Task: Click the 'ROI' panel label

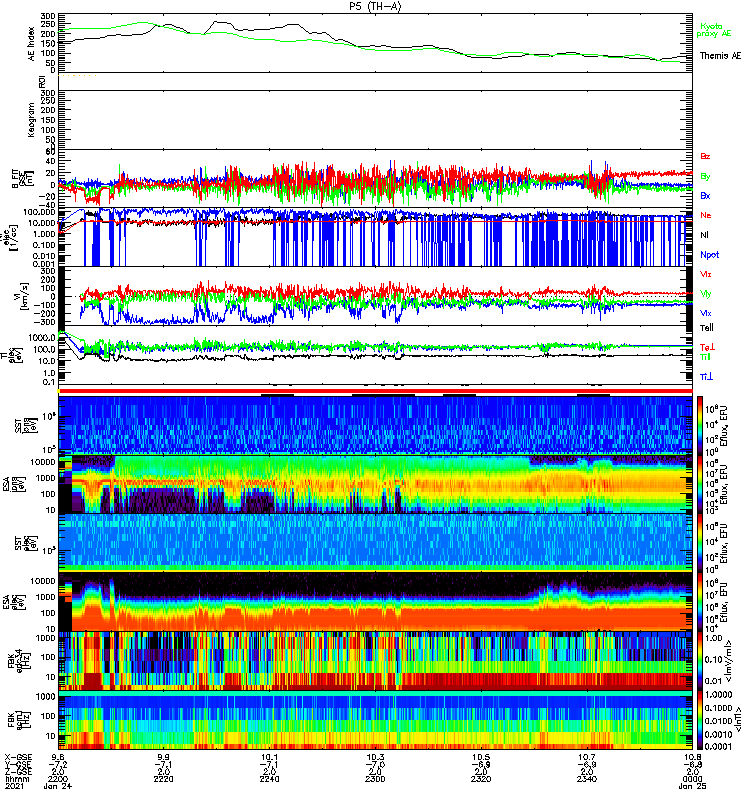Action: pyautogui.click(x=42, y=81)
